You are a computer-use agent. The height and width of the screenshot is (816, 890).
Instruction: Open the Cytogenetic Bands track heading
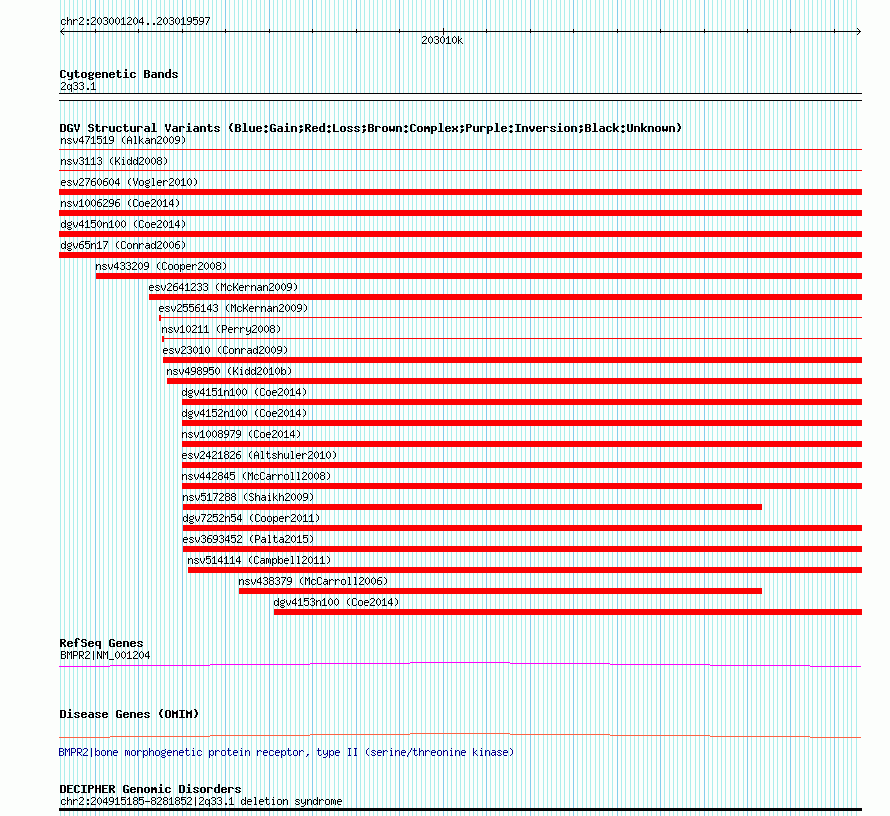[x=119, y=74]
